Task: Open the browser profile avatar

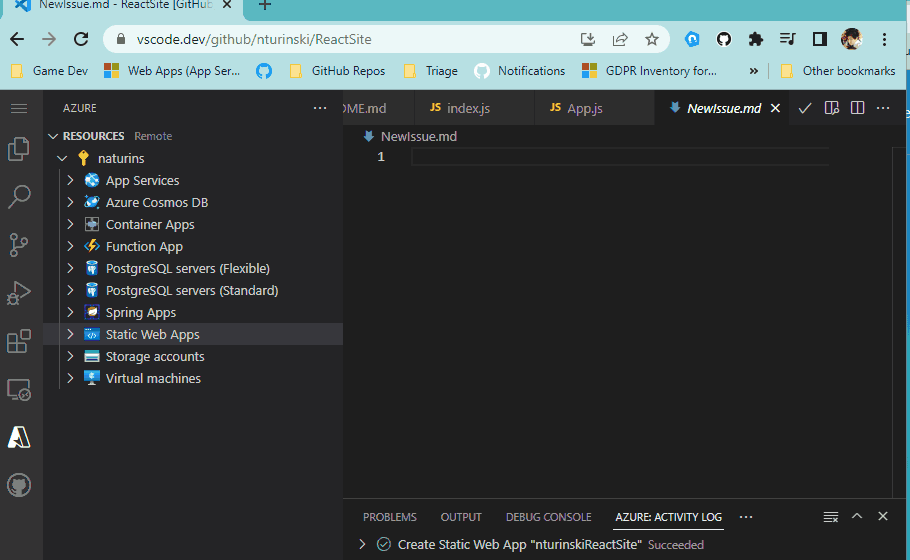Action: point(851,39)
